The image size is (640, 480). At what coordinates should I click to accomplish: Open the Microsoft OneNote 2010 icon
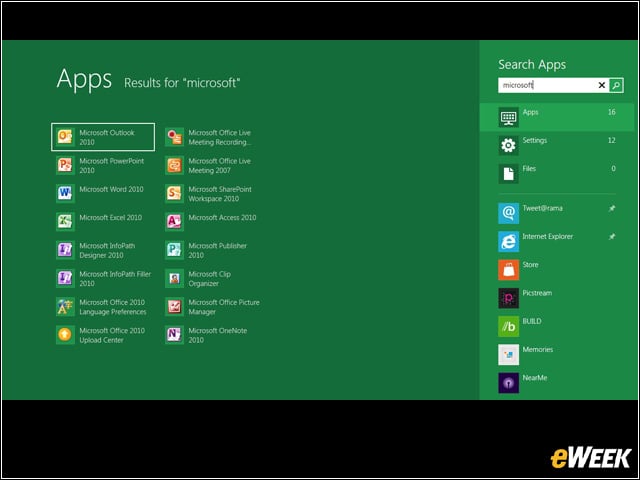pyautogui.click(x=174, y=334)
